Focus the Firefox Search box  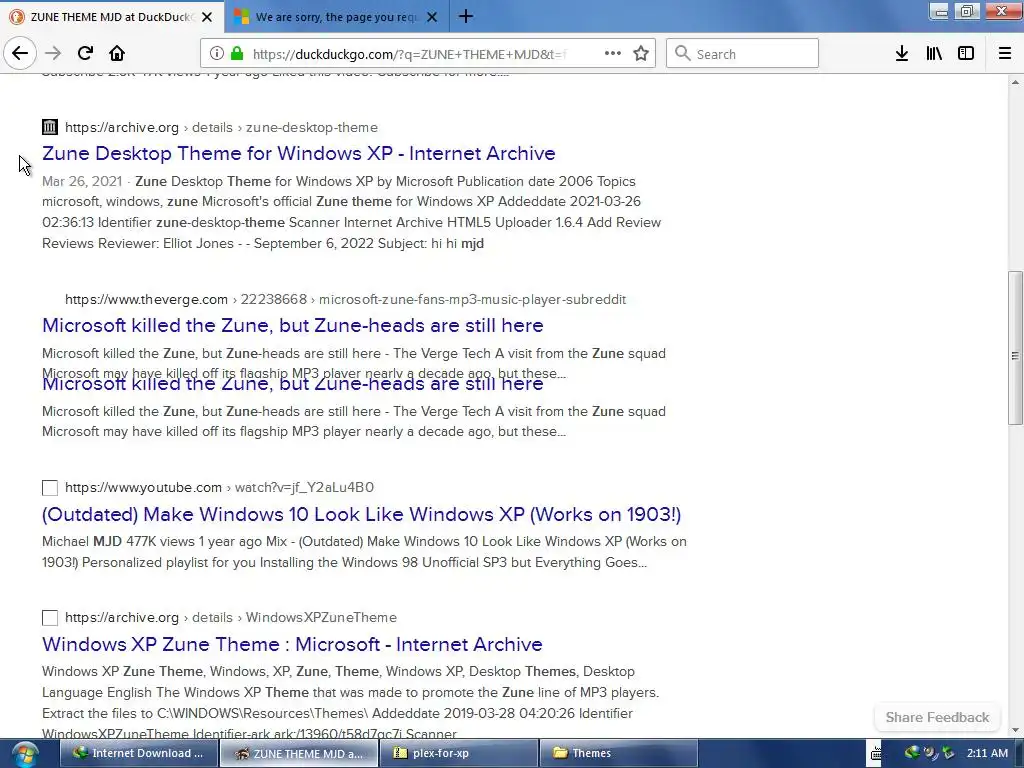[743, 54]
